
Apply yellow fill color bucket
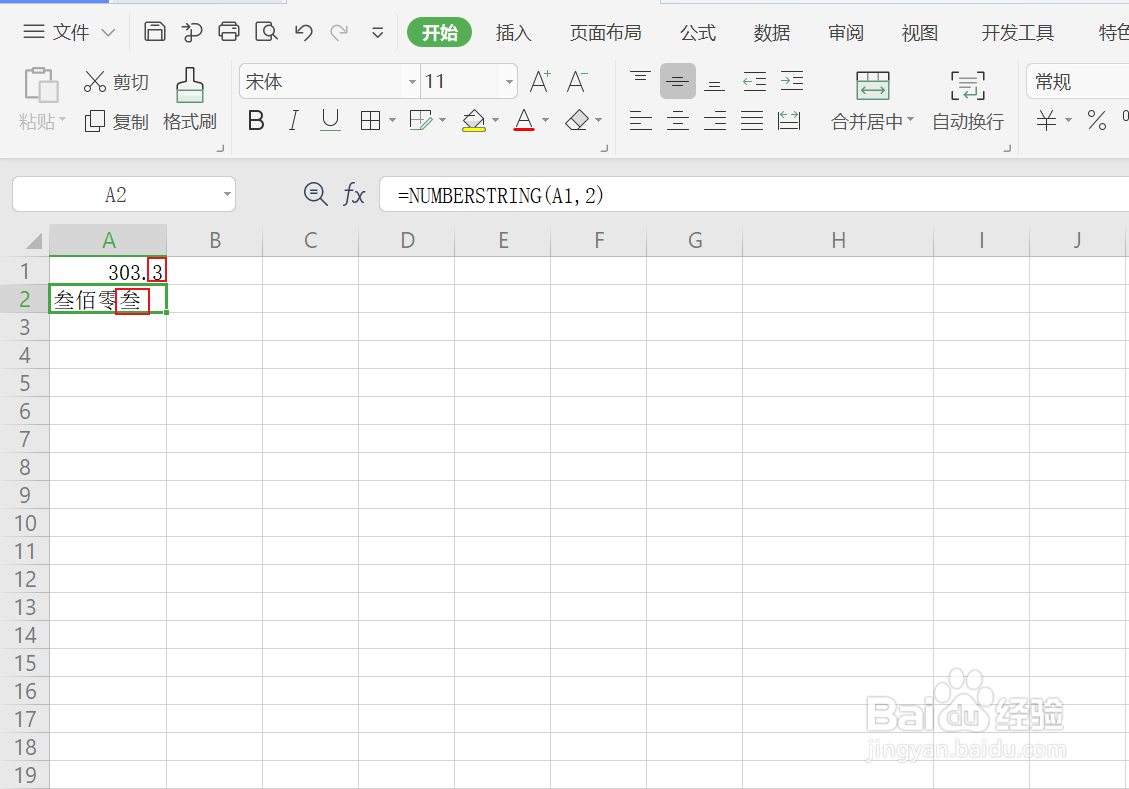point(473,120)
